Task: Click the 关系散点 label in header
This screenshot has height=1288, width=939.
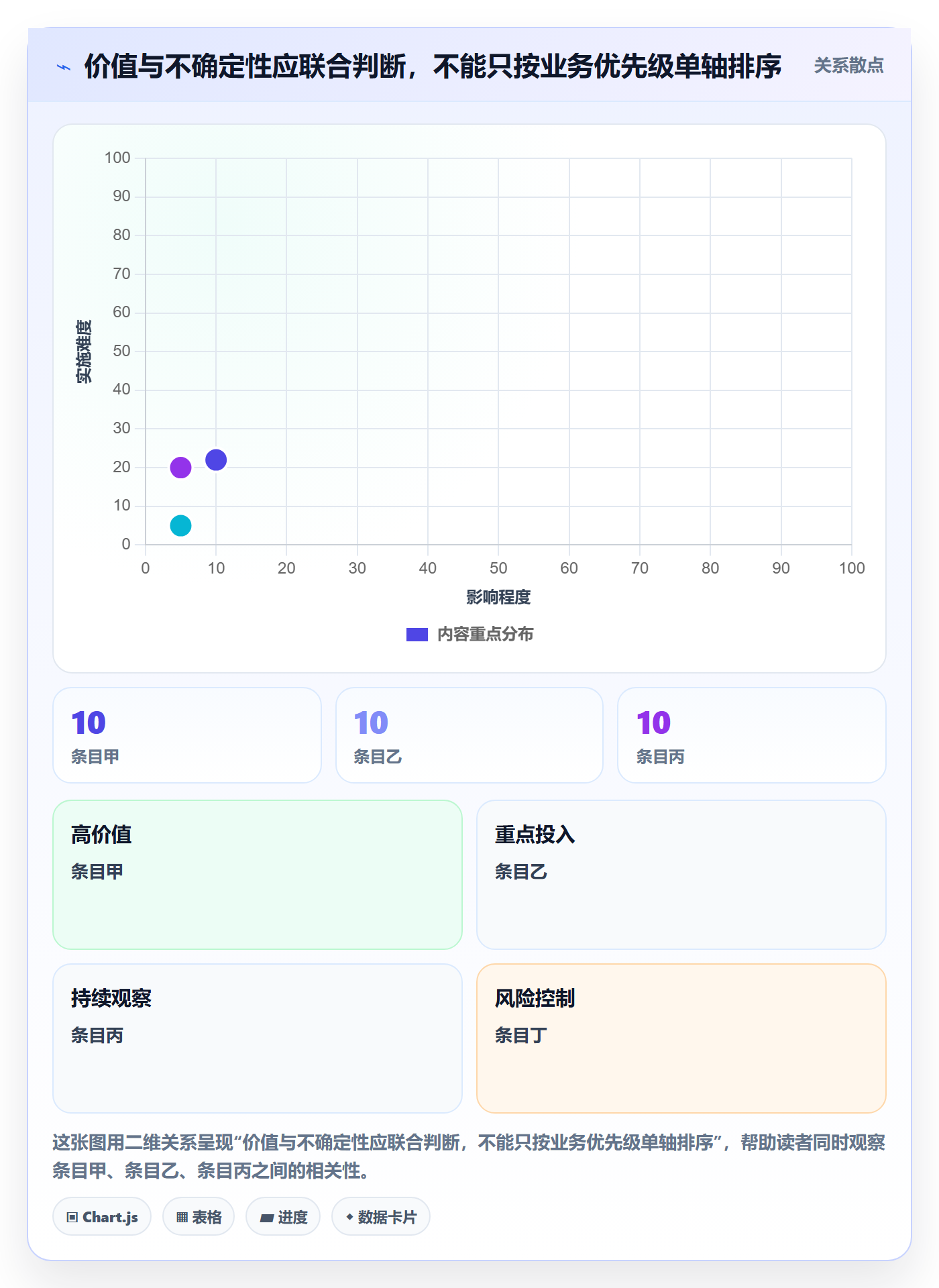Action: (x=848, y=66)
